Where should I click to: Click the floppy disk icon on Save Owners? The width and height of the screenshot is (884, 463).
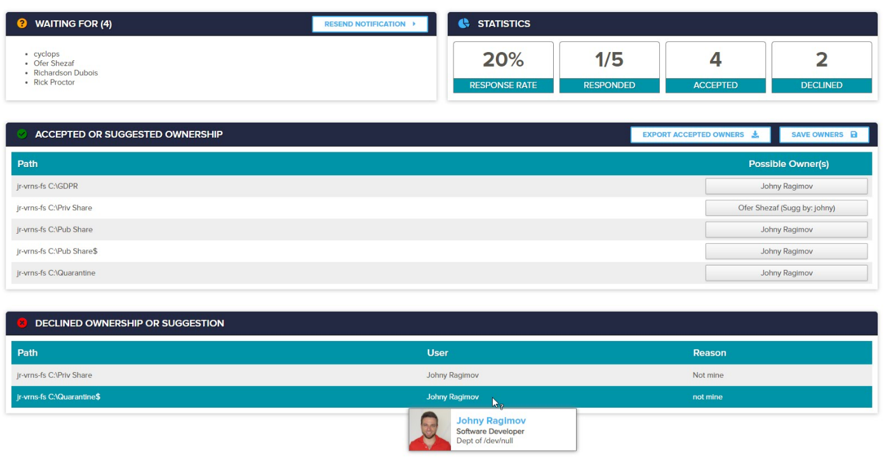[854, 135]
